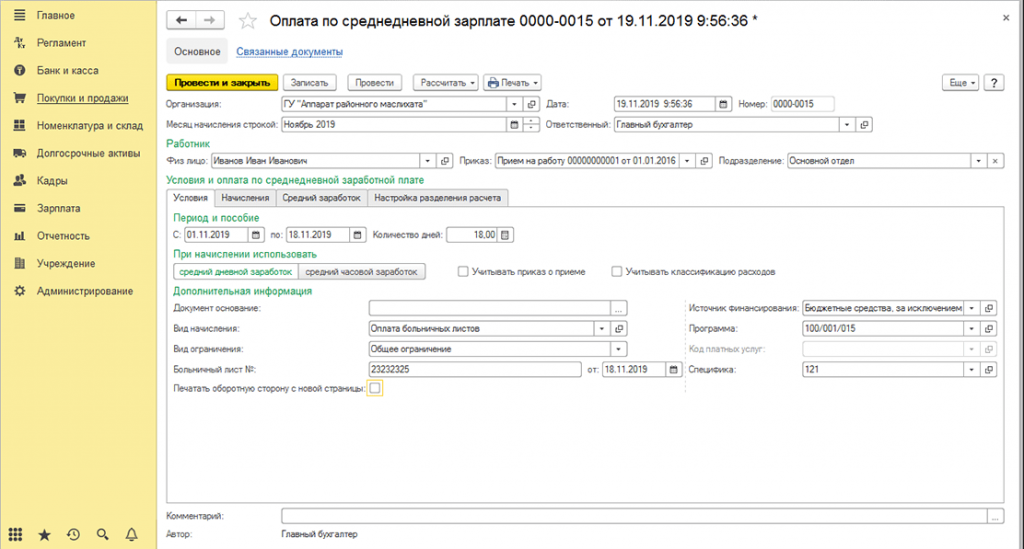Click into the Комментарий text field

click(x=633, y=516)
